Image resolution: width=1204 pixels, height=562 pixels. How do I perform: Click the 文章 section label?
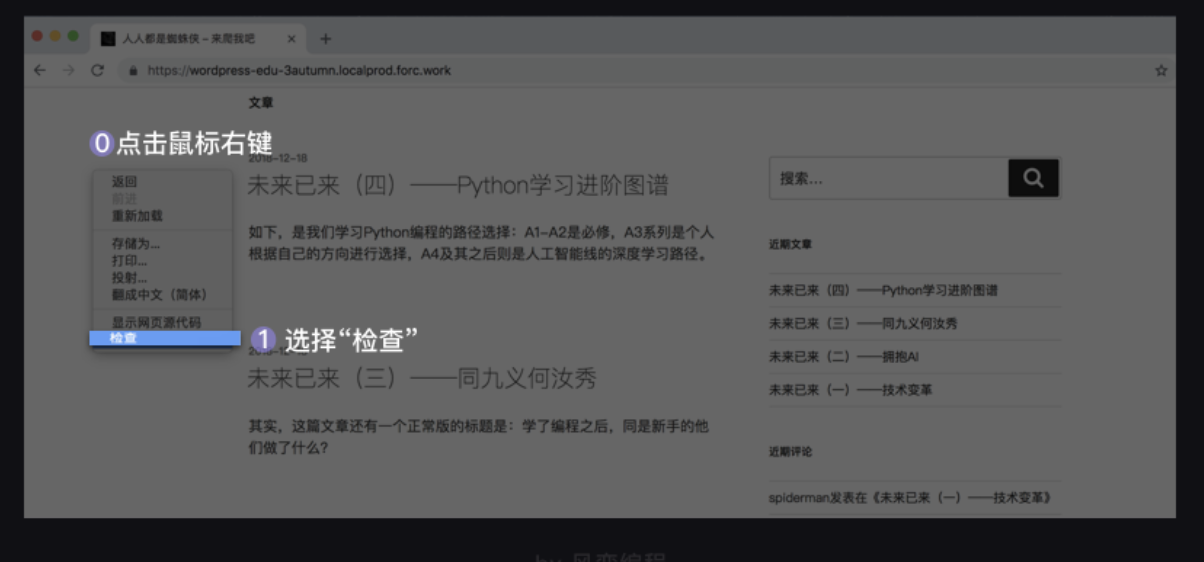pos(260,102)
